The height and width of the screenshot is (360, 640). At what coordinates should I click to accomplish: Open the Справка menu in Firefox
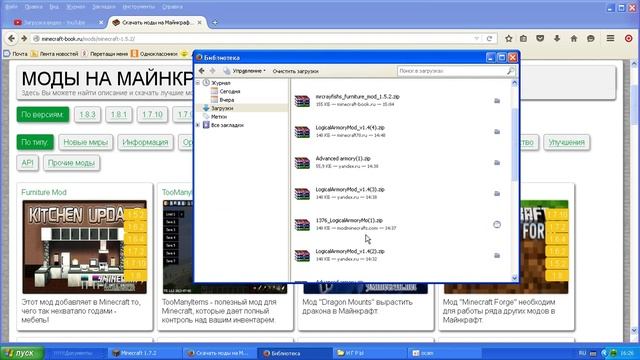point(172,7)
